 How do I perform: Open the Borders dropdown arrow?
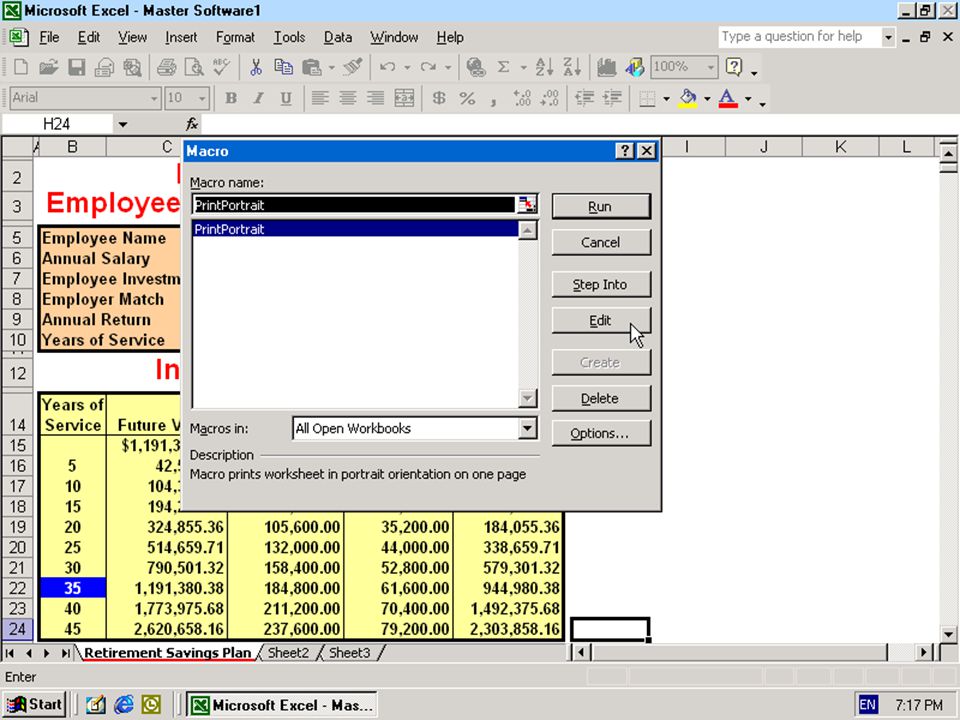coord(666,98)
